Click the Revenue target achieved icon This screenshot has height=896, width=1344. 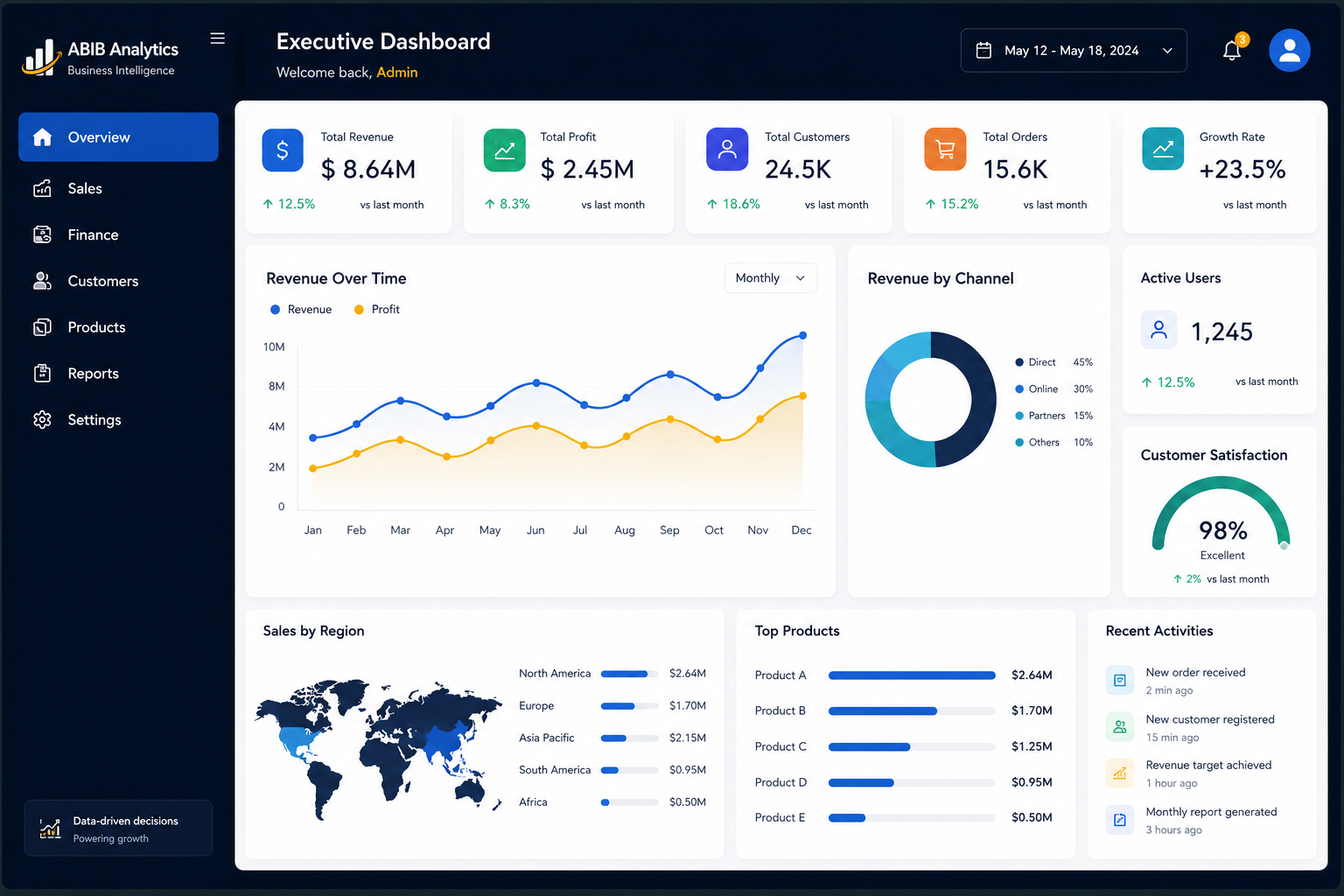[1120, 773]
